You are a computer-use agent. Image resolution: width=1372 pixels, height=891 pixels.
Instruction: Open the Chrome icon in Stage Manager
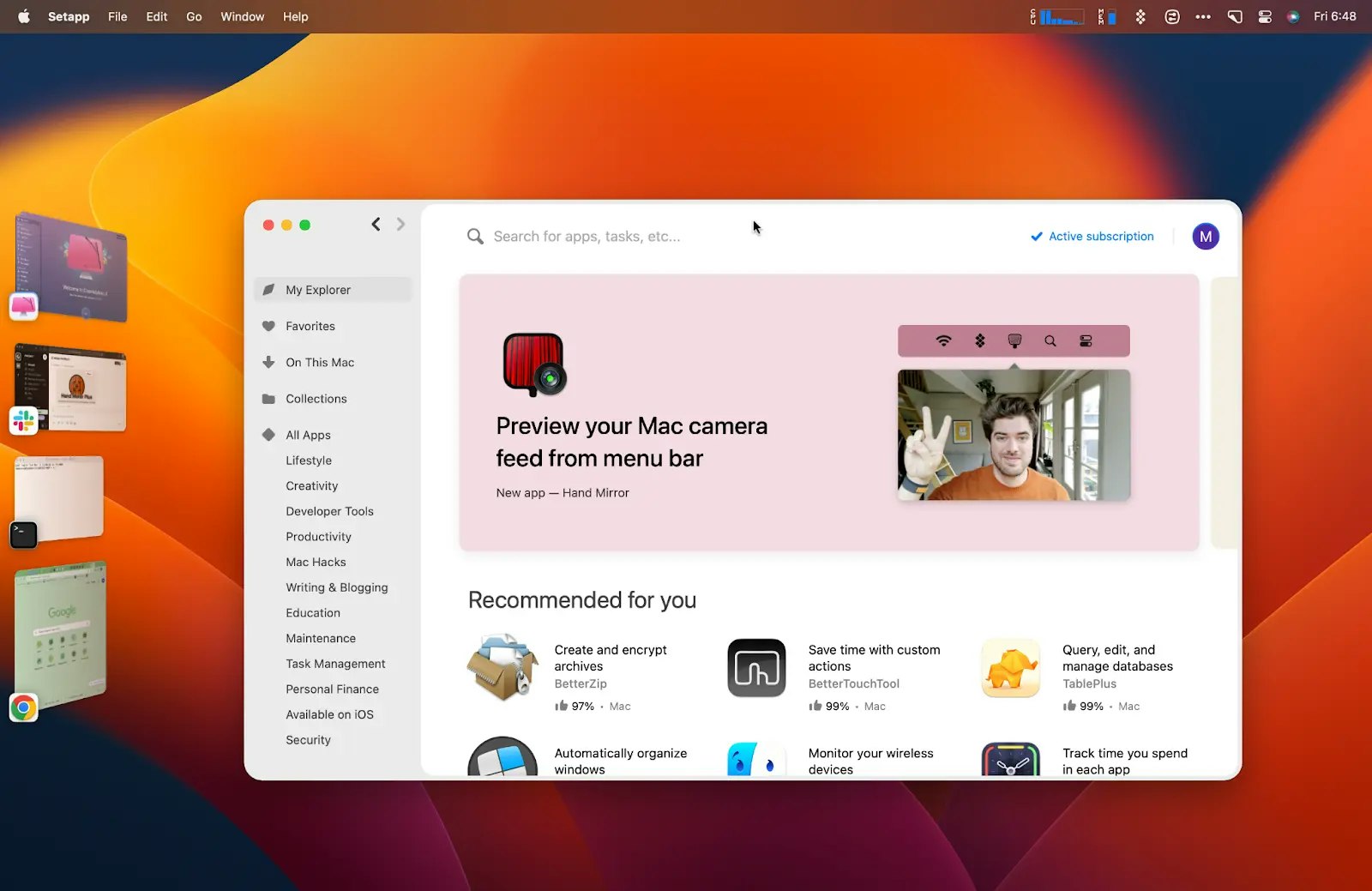(24, 707)
